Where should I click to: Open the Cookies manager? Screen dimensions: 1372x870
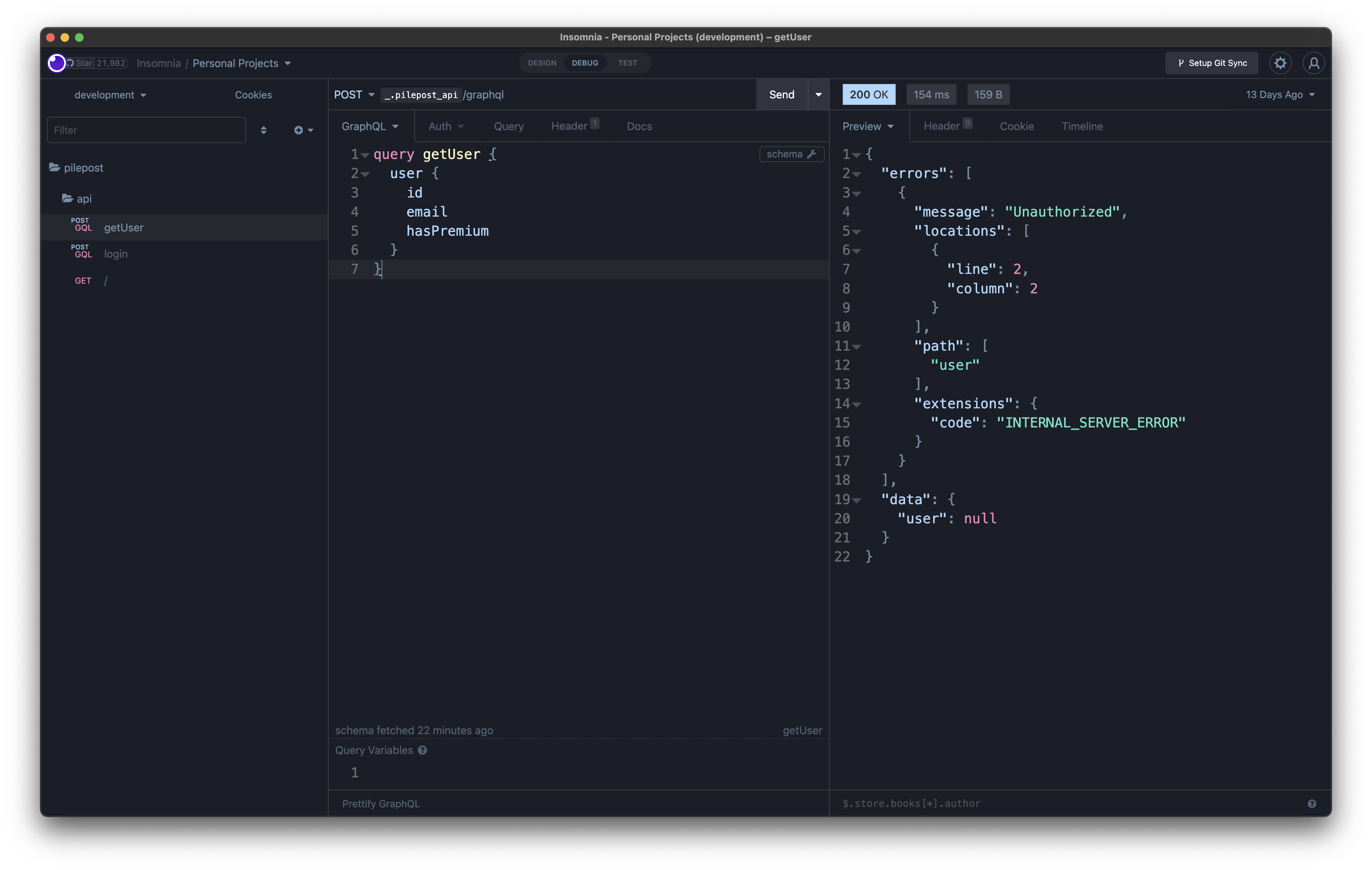(253, 95)
